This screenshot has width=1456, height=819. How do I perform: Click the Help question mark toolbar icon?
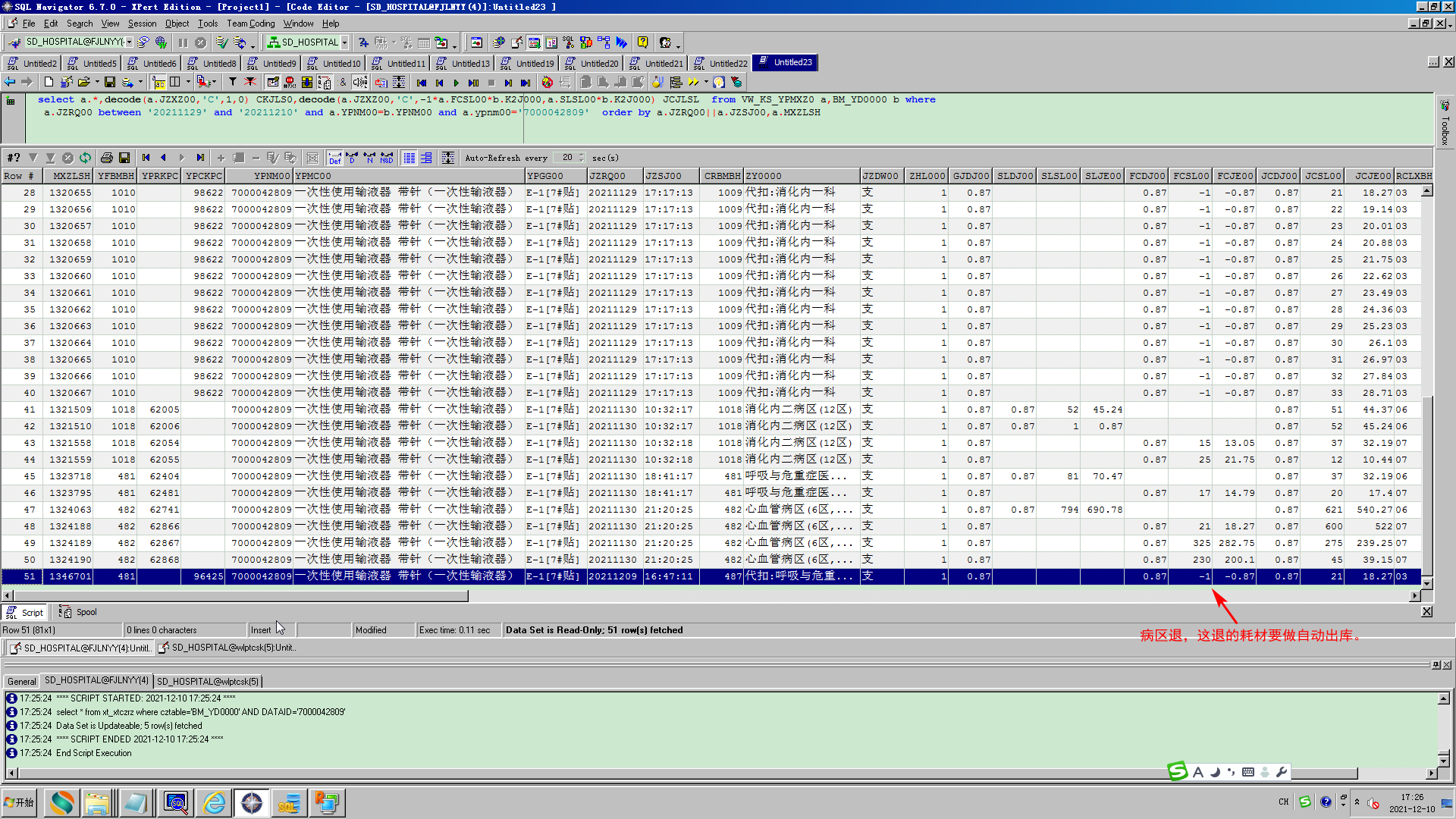[642, 42]
